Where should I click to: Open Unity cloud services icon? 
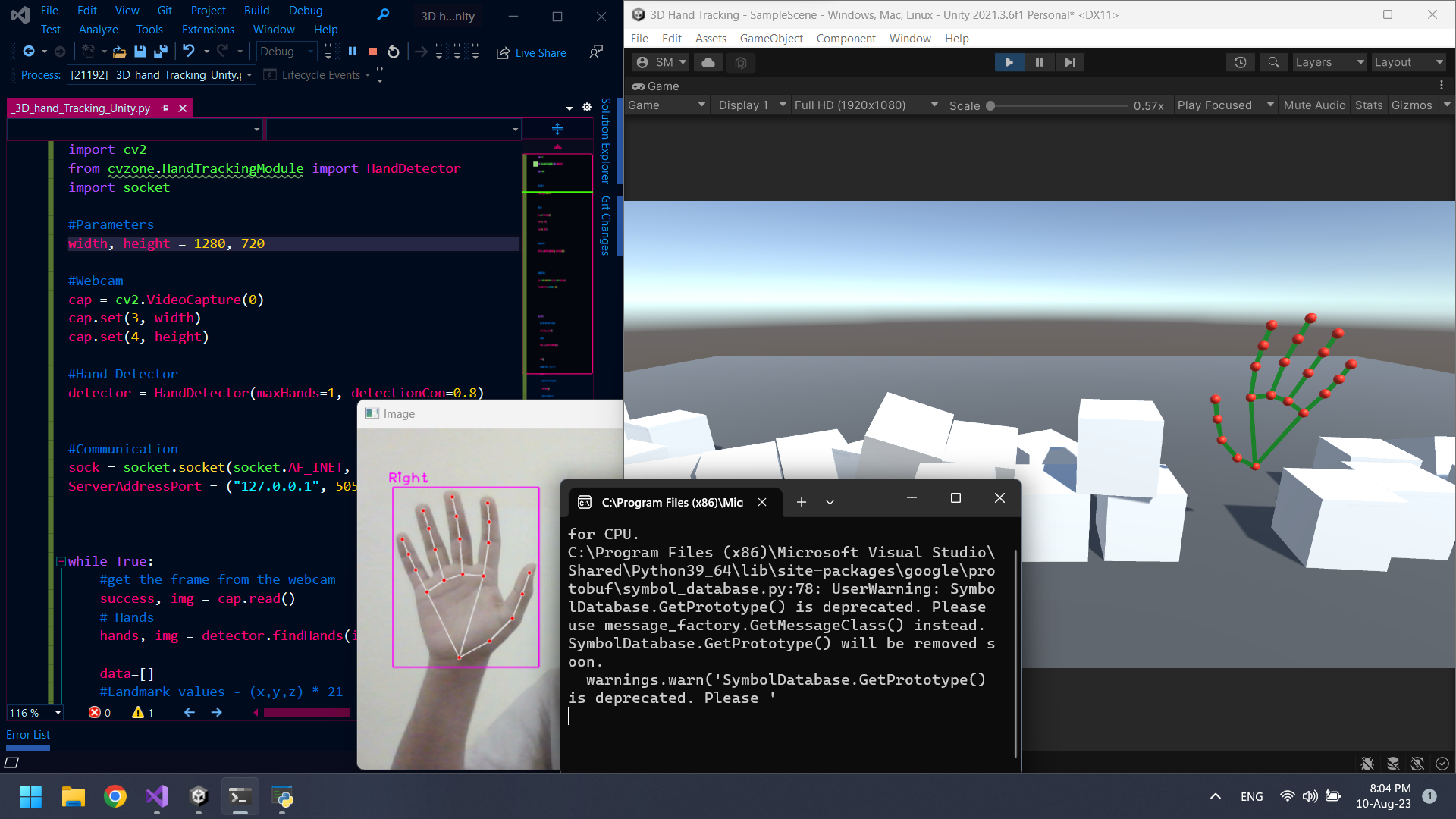coord(708,62)
